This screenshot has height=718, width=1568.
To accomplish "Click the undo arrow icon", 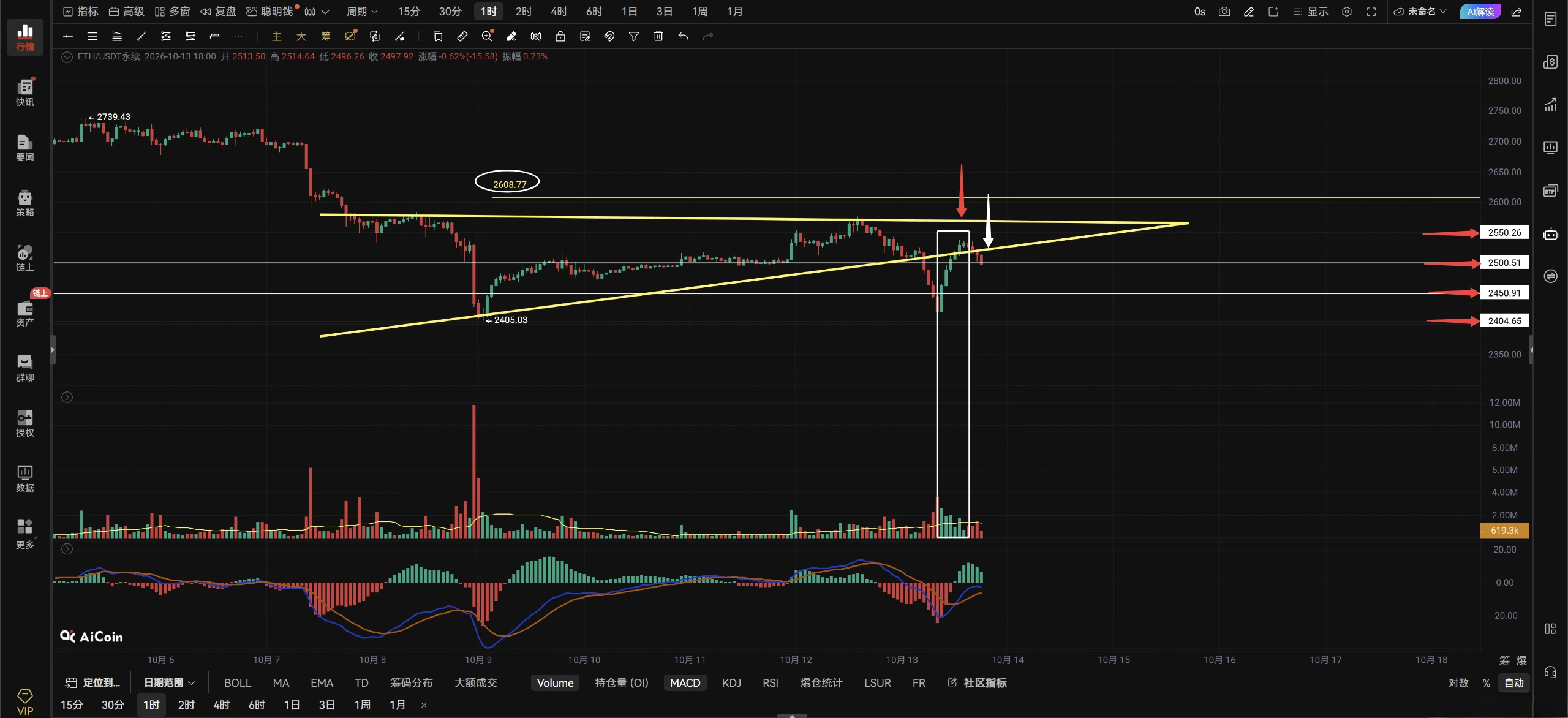I will pyautogui.click(x=683, y=36).
